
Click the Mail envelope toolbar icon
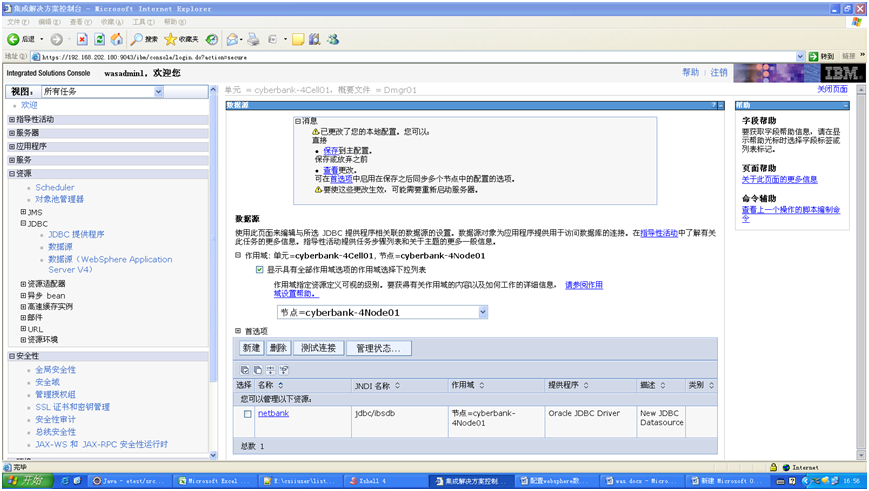click(x=232, y=39)
